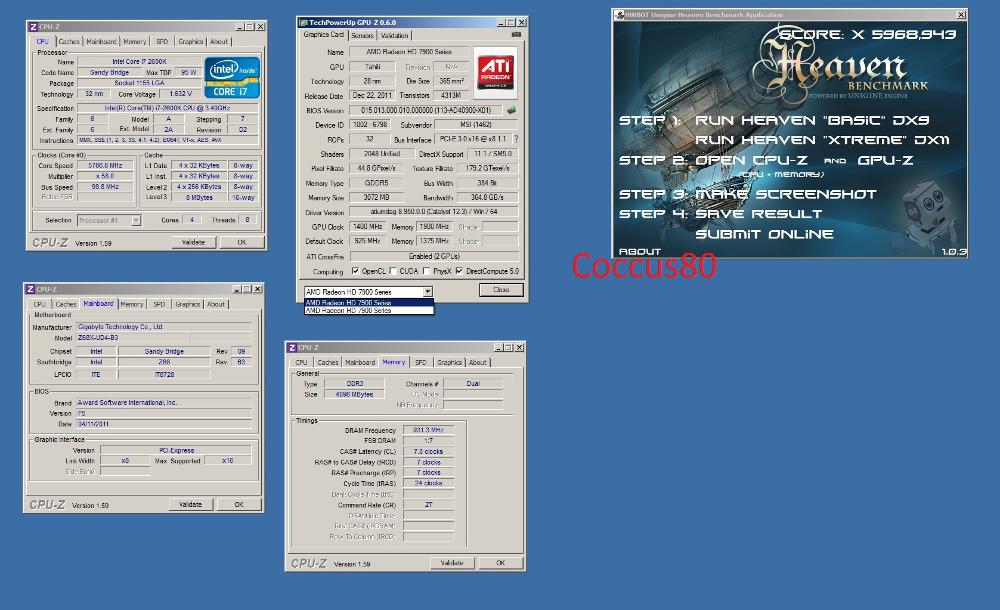
Task: Click the Bus Interface question mark icon
Action: tap(516, 138)
